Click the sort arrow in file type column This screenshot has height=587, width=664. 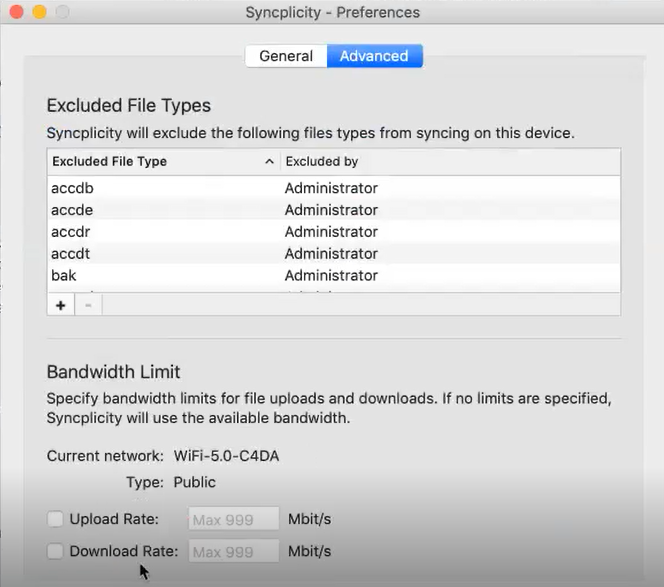(x=269, y=161)
